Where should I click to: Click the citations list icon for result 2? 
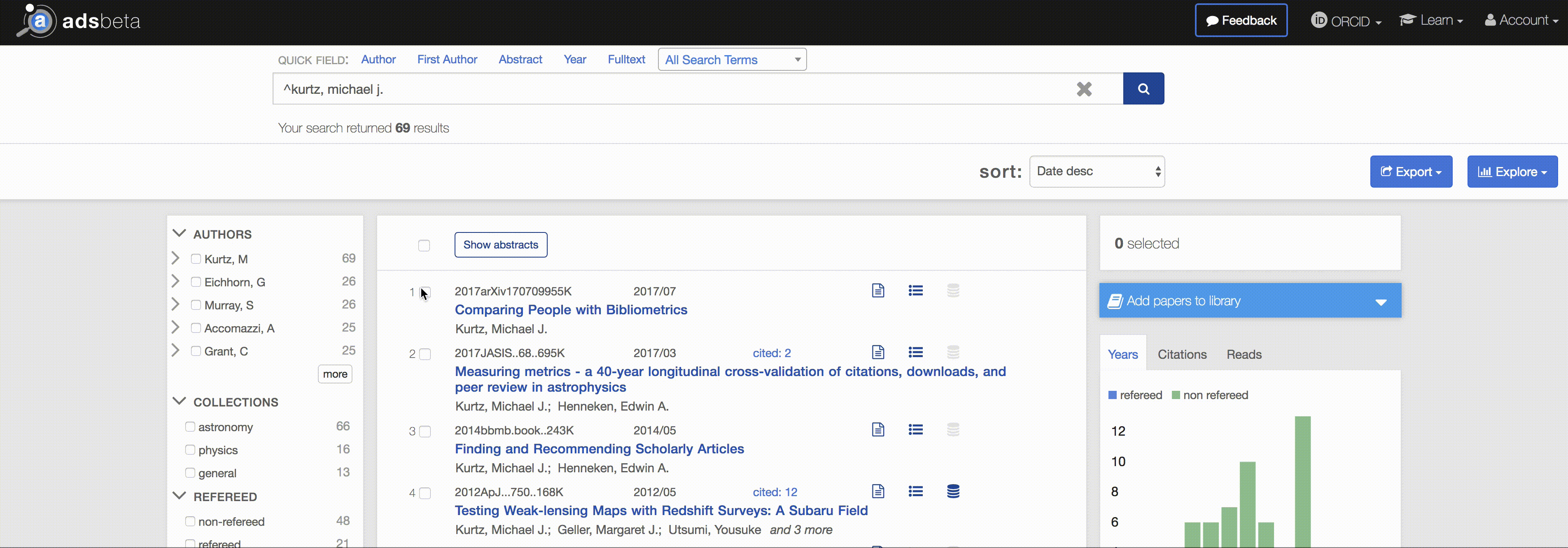tap(916, 352)
